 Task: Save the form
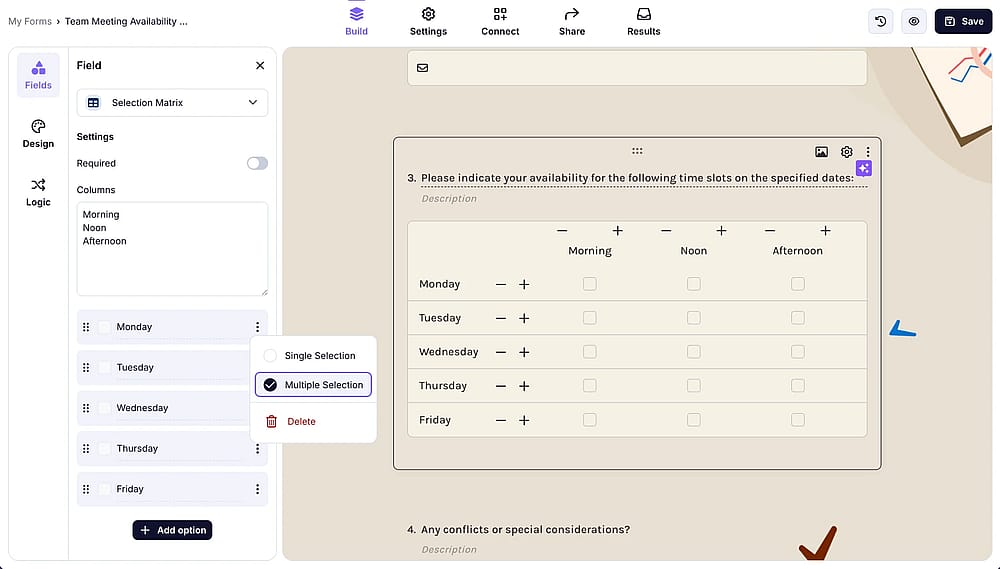coord(963,21)
